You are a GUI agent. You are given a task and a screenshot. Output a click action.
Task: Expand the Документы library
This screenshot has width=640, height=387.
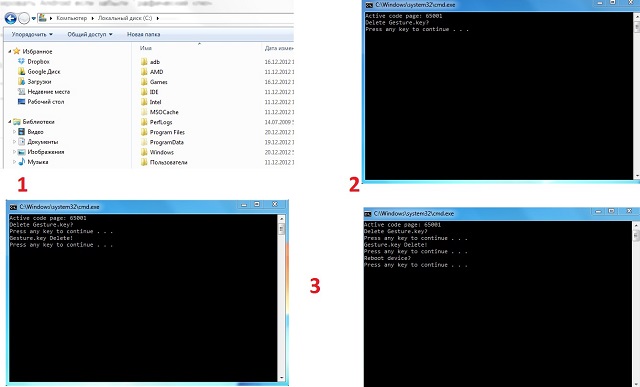click(x=14, y=142)
